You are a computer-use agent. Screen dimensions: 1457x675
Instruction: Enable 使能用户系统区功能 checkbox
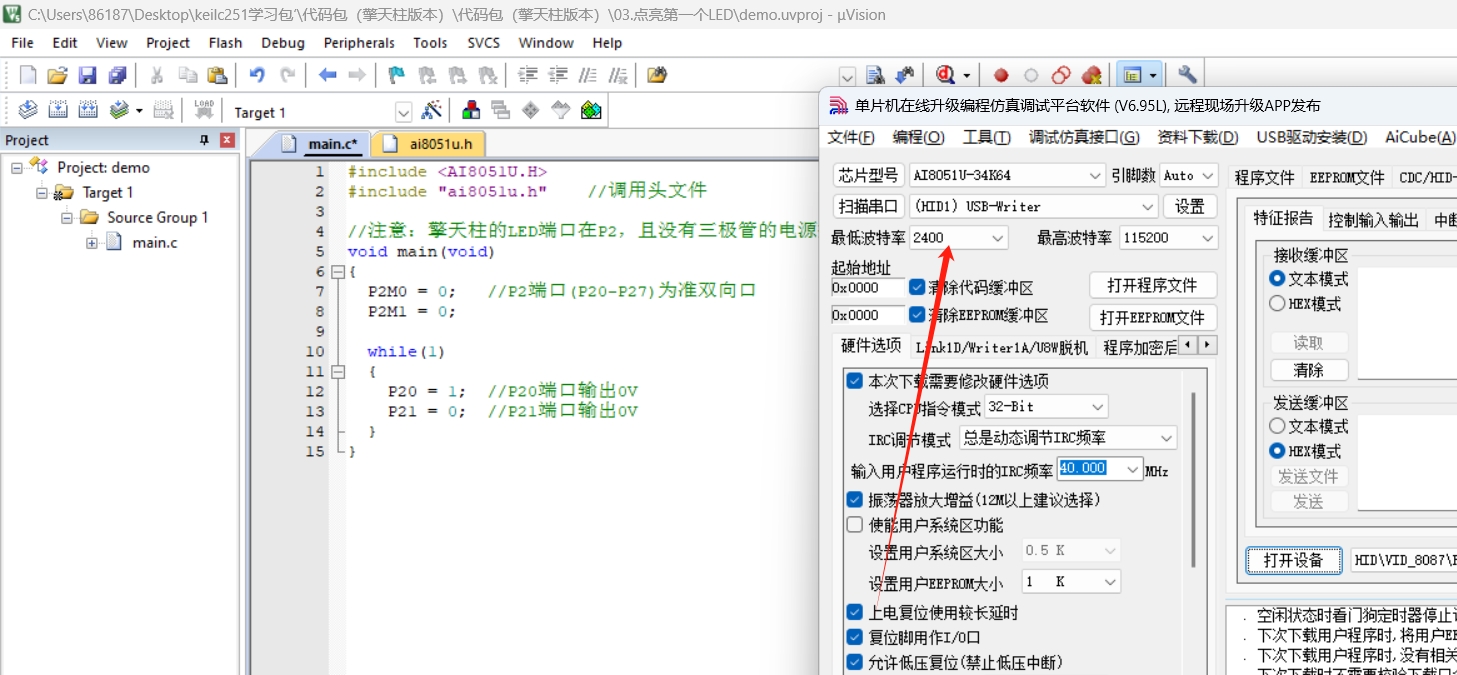[x=855, y=525]
